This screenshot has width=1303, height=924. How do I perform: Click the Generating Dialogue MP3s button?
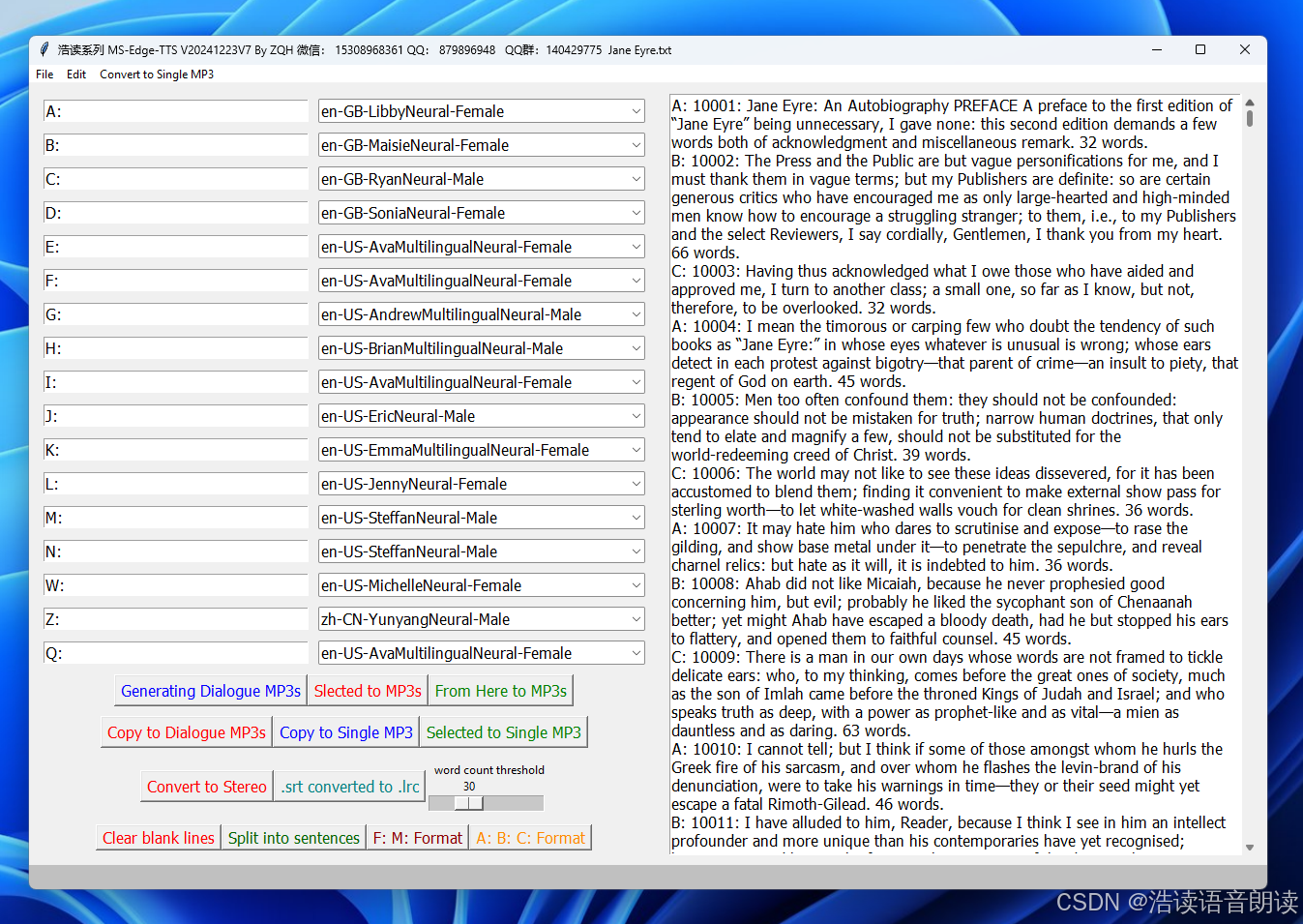pyautogui.click(x=211, y=691)
